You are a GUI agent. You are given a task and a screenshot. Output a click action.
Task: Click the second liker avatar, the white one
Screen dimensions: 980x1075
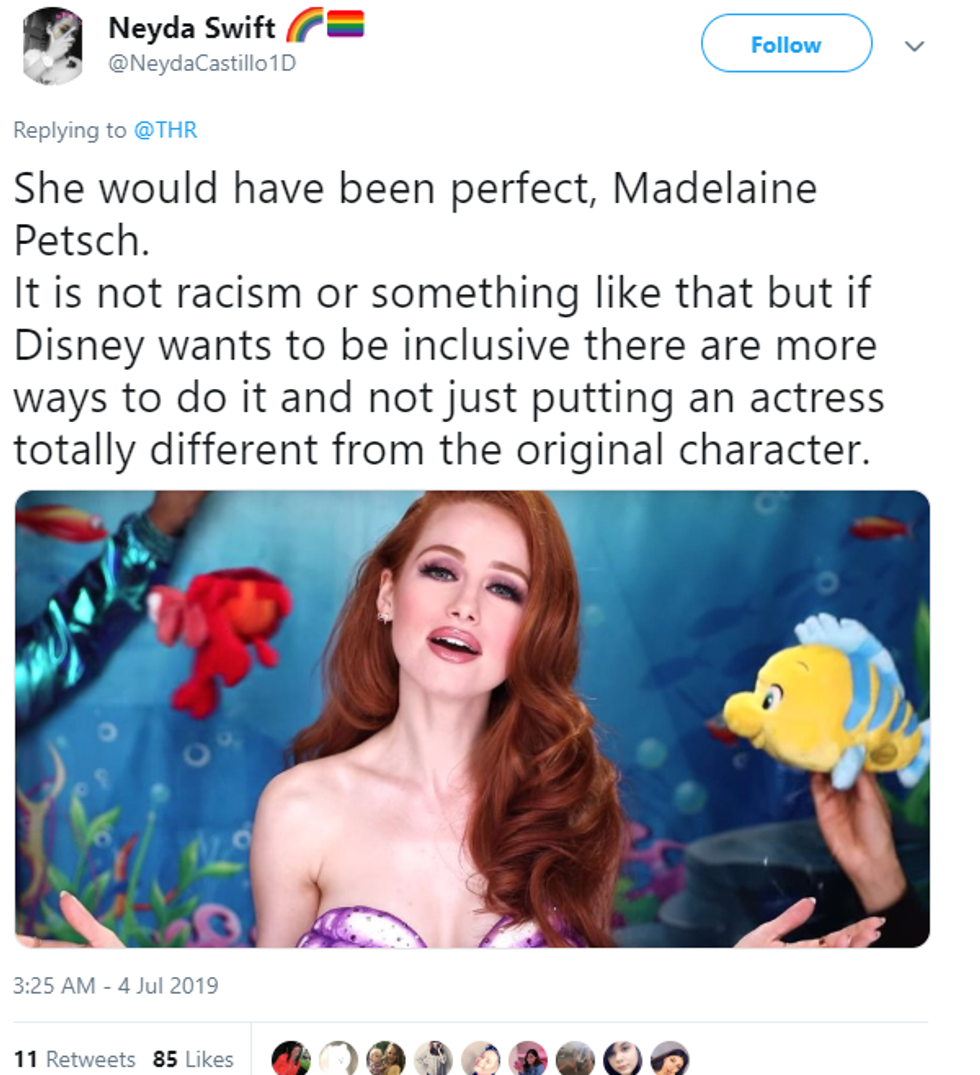pos(339,1058)
